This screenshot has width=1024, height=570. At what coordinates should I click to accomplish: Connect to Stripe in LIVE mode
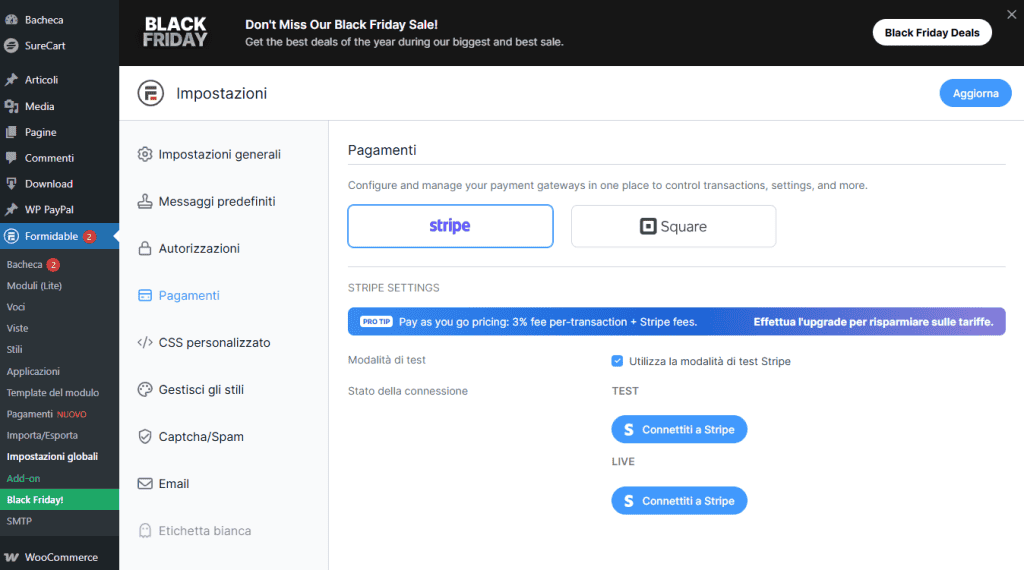[x=679, y=501]
